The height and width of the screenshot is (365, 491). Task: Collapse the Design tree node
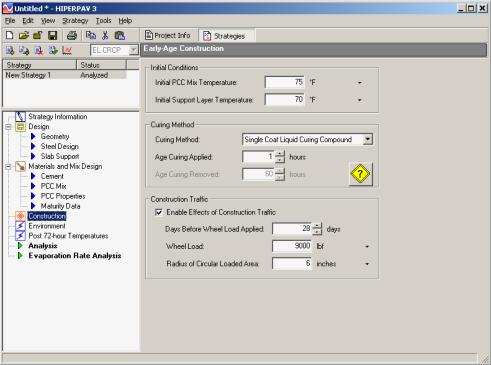(8, 127)
